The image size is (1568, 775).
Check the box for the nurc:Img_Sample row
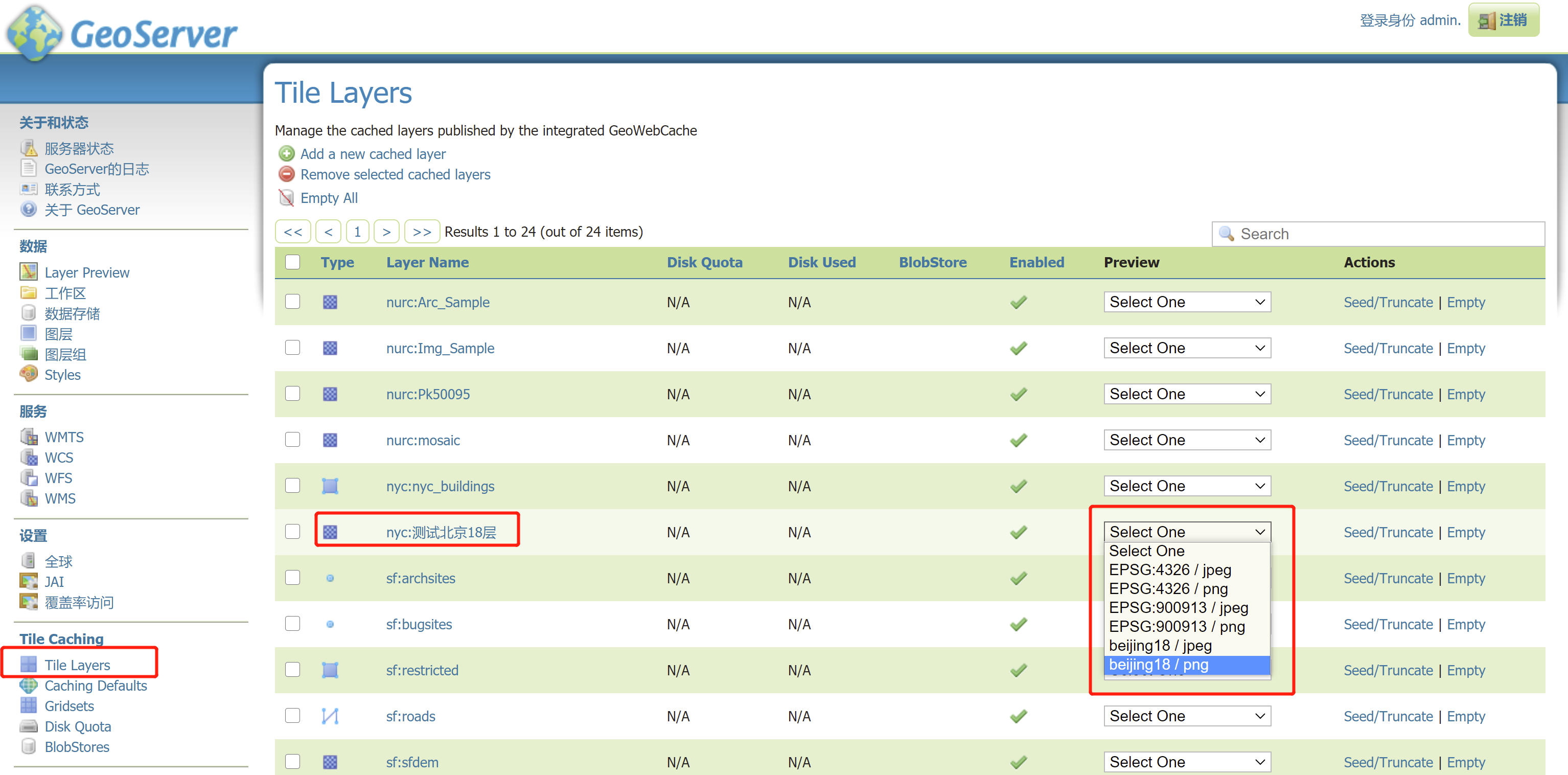[293, 348]
